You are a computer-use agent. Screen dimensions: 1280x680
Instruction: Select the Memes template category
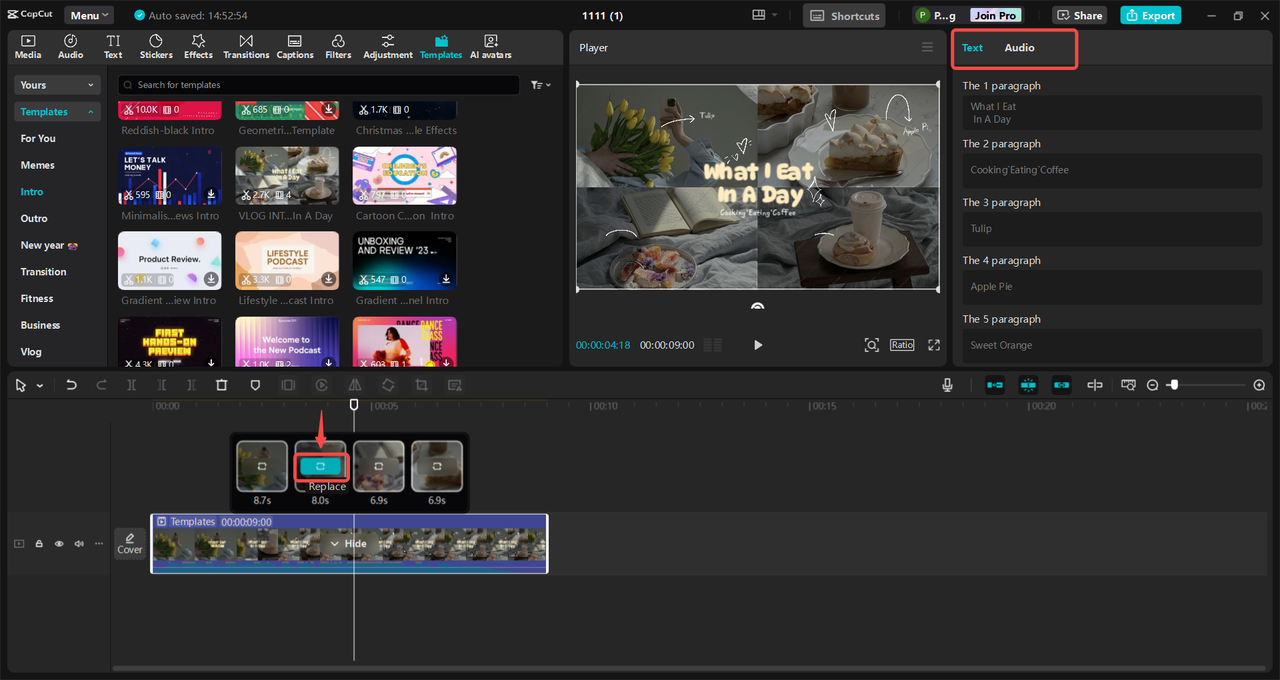(x=38, y=165)
